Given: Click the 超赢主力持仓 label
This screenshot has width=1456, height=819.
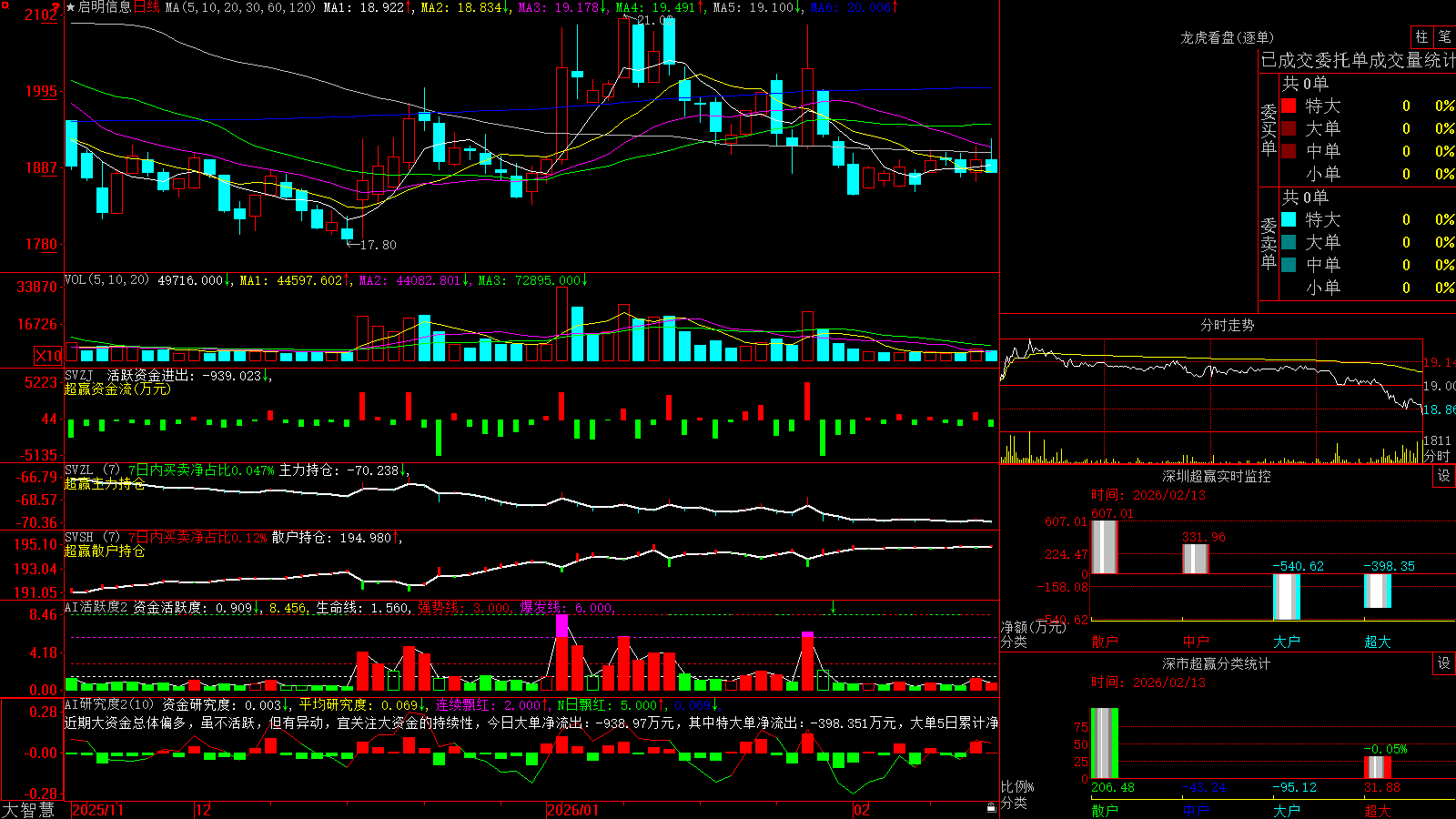Looking at the screenshot, I should (x=105, y=483).
